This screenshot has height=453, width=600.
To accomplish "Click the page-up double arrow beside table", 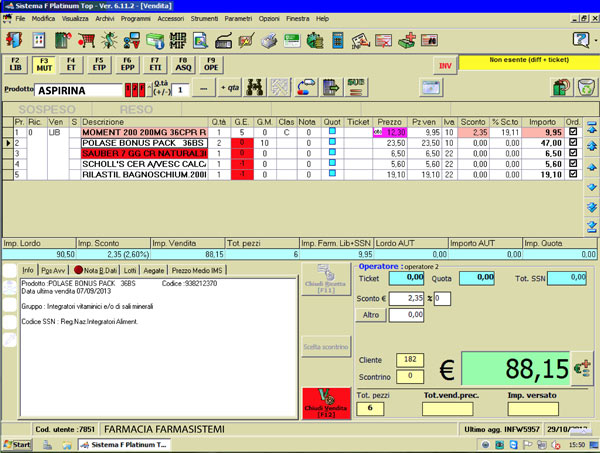I will tap(592, 146).
